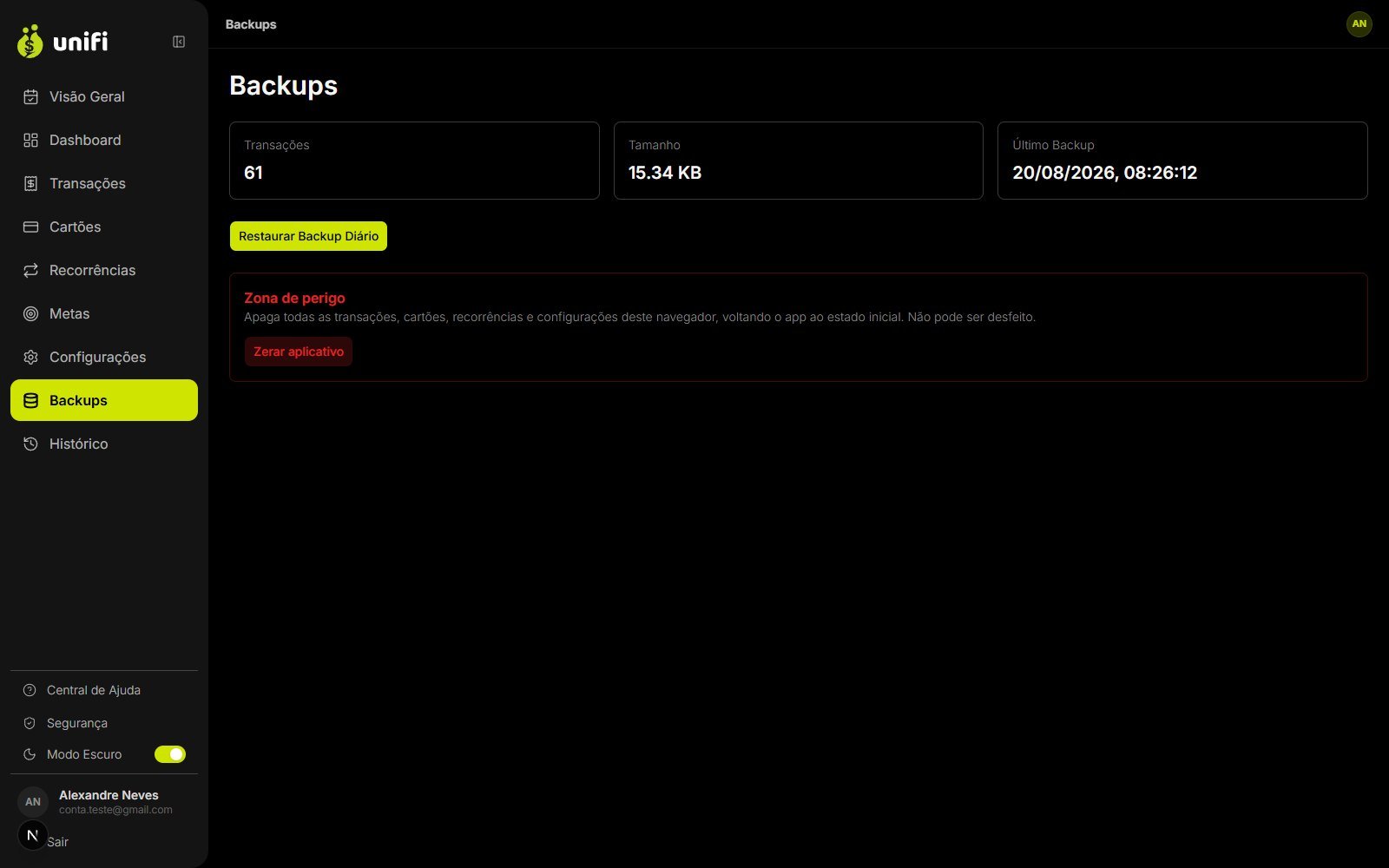Click the Metas target icon

coord(30,313)
